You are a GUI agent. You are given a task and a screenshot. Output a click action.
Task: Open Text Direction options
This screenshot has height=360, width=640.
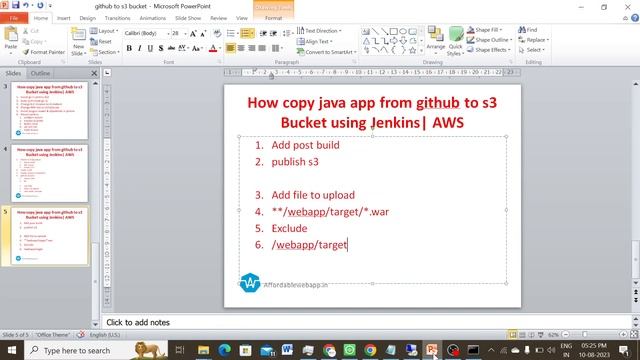click(x=319, y=31)
